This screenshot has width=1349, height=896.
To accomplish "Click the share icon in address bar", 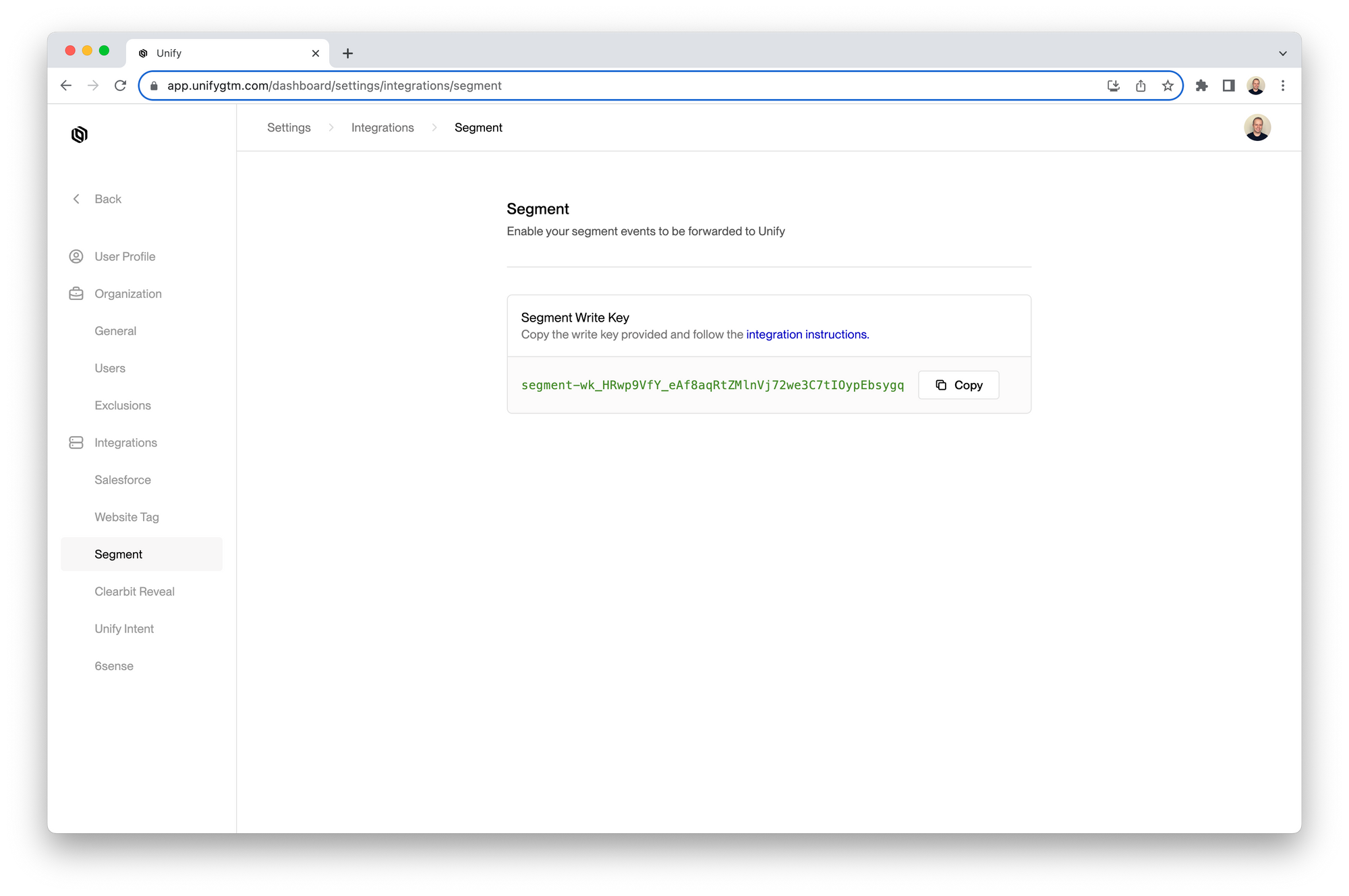I will click(1141, 86).
